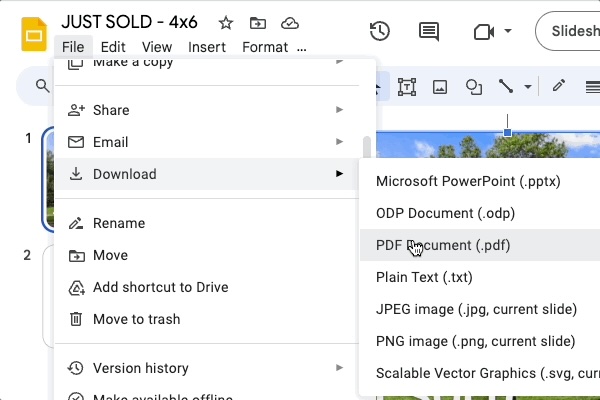Click the JUST SOLD - 4x6 title field
The image size is (600, 400).
pyautogui.click(x=129, y=22)
